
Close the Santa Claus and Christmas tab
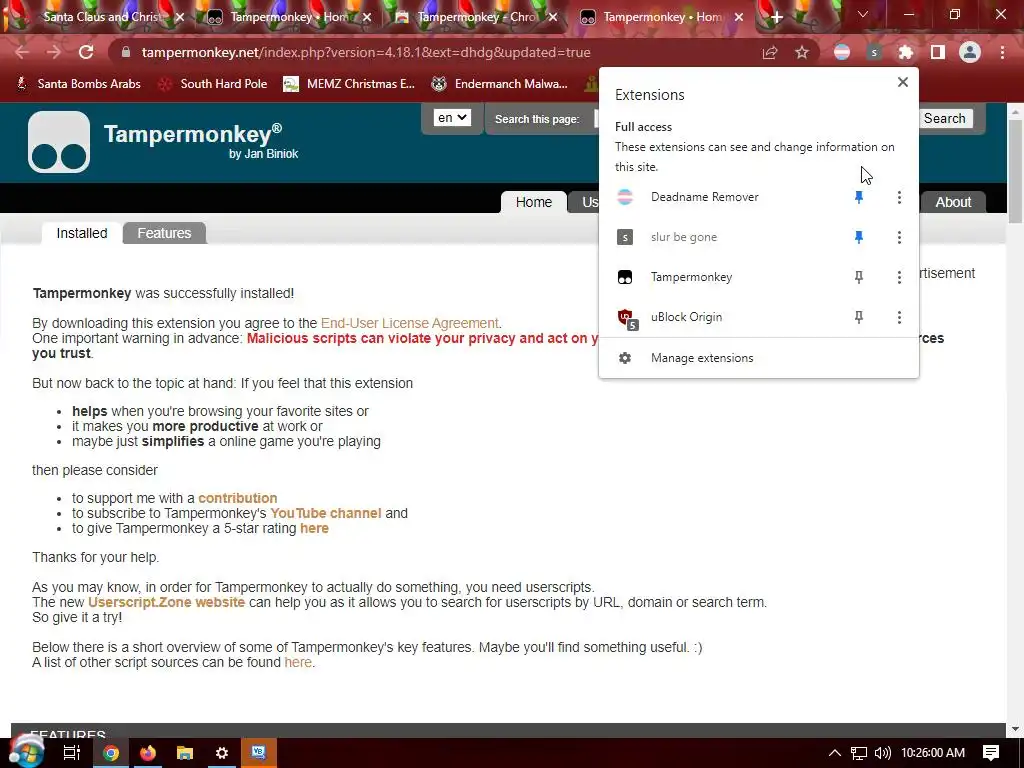tap(180, 17)
